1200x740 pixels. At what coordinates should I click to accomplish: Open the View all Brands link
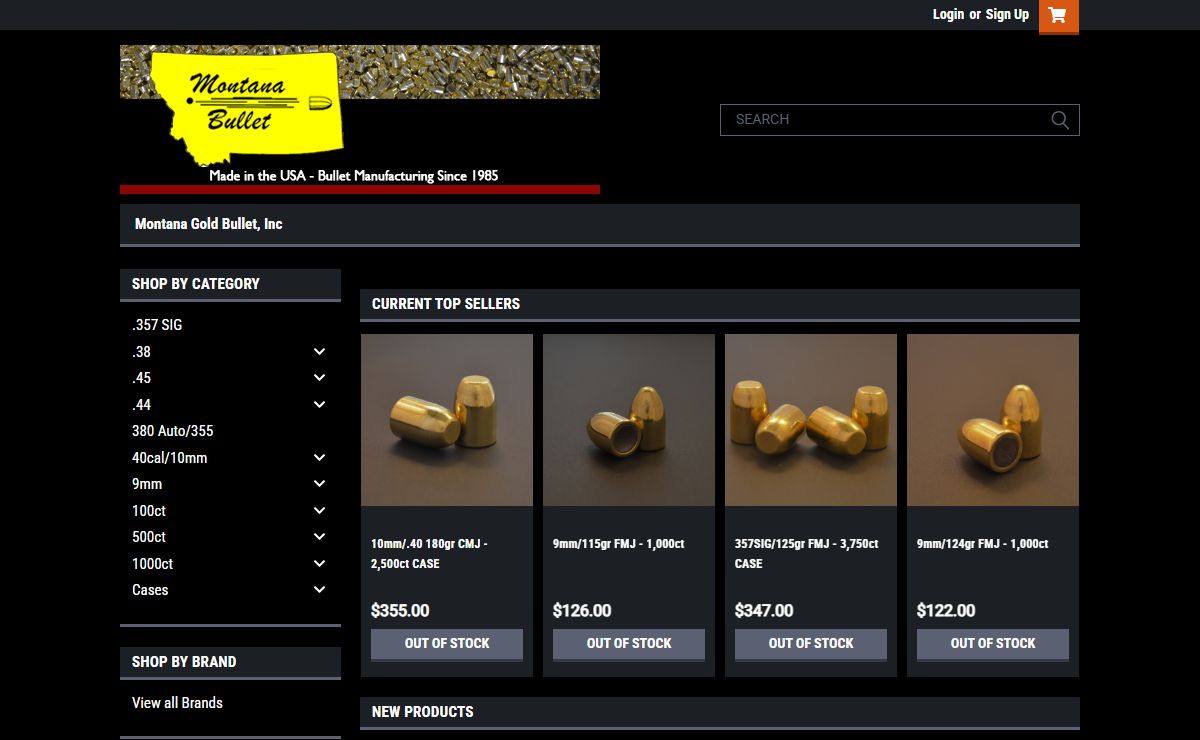point(177,703)
